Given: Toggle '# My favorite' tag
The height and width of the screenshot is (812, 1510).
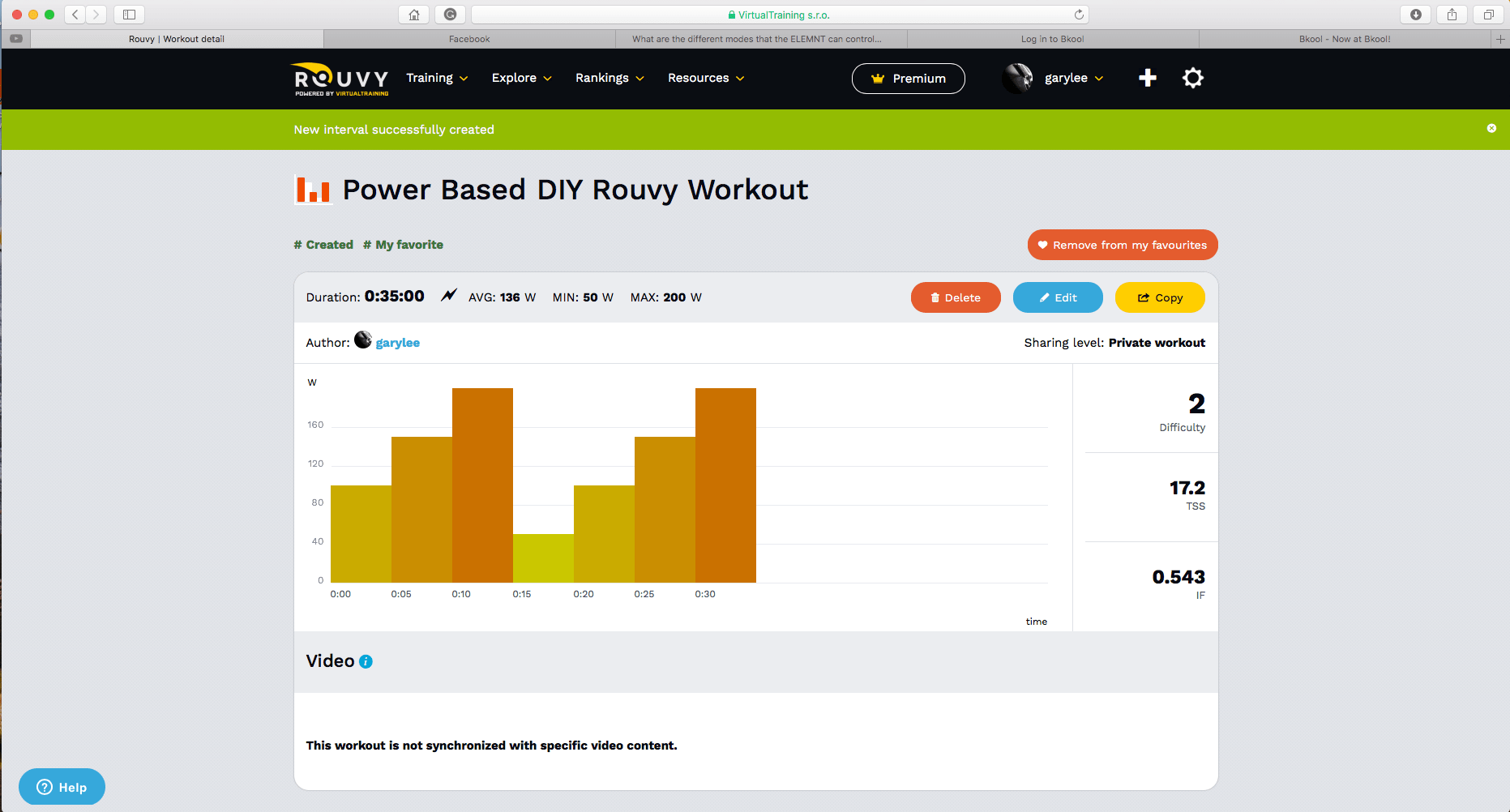Looking at the screenshot, I should click(x=403, y=244).
